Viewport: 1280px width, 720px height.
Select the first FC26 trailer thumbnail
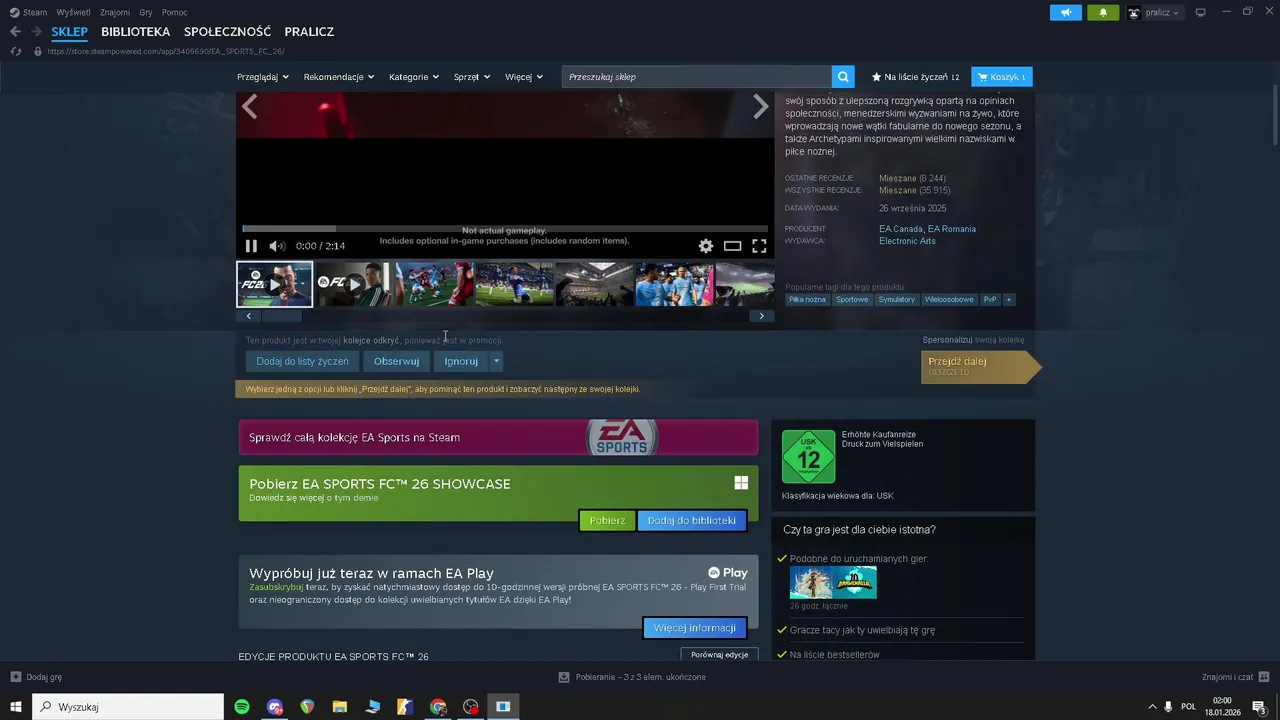point(275,284)
